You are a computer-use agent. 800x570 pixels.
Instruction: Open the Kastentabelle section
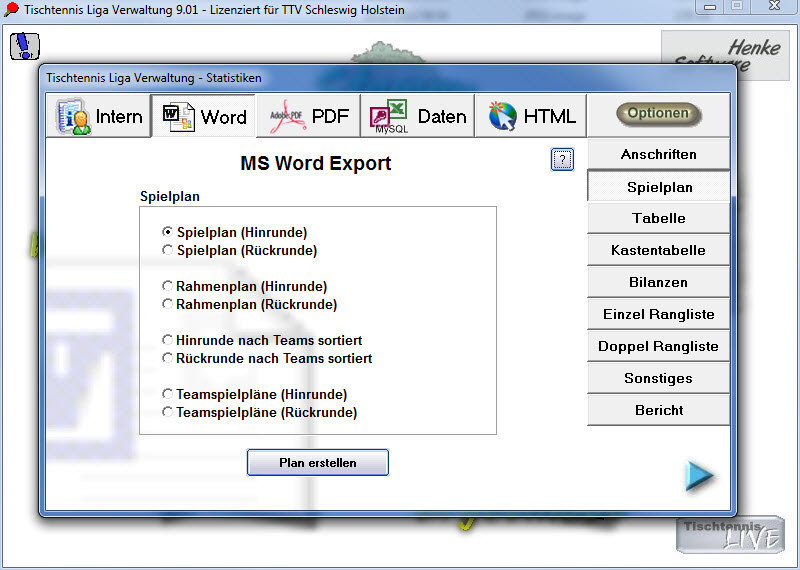tap(658, 250)
